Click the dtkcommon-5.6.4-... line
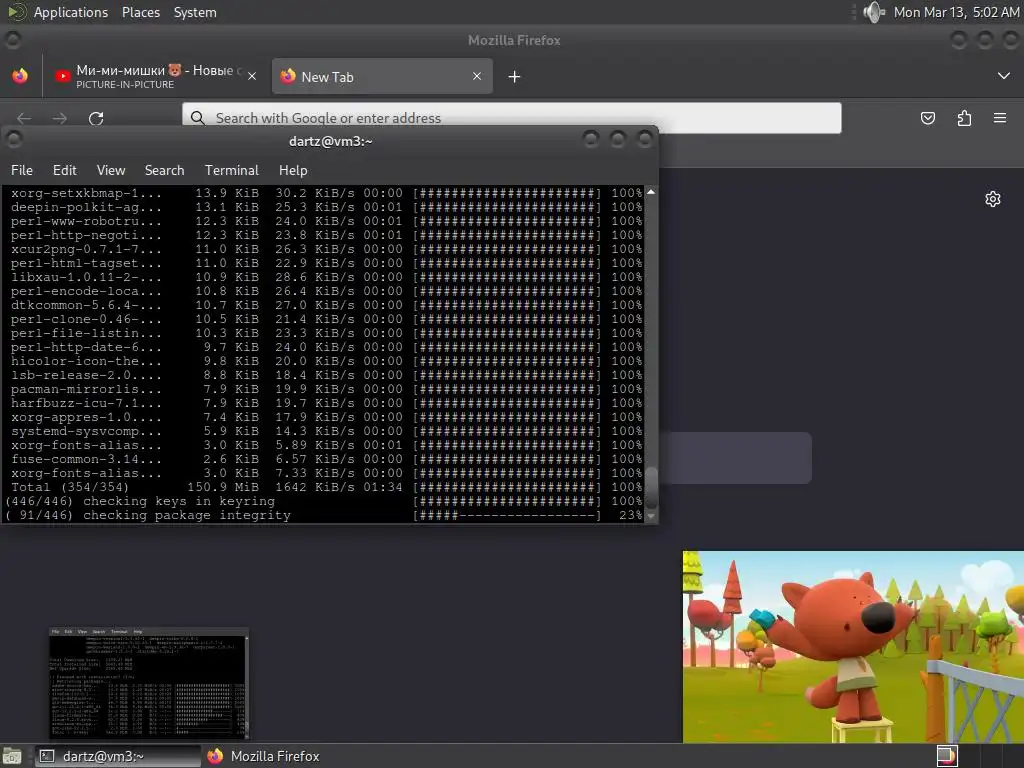 point(327,306)
